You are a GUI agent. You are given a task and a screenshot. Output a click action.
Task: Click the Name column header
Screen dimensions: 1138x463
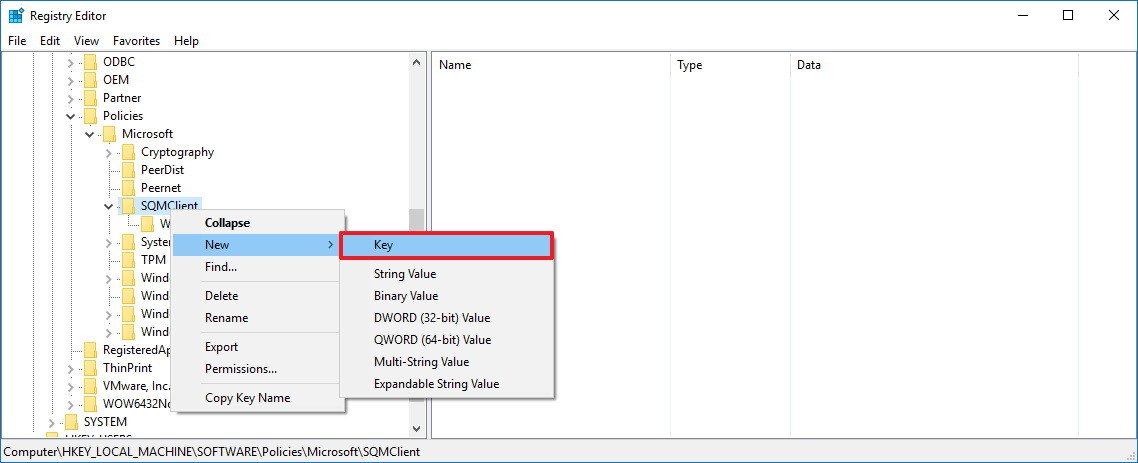[x=552, y=65]
